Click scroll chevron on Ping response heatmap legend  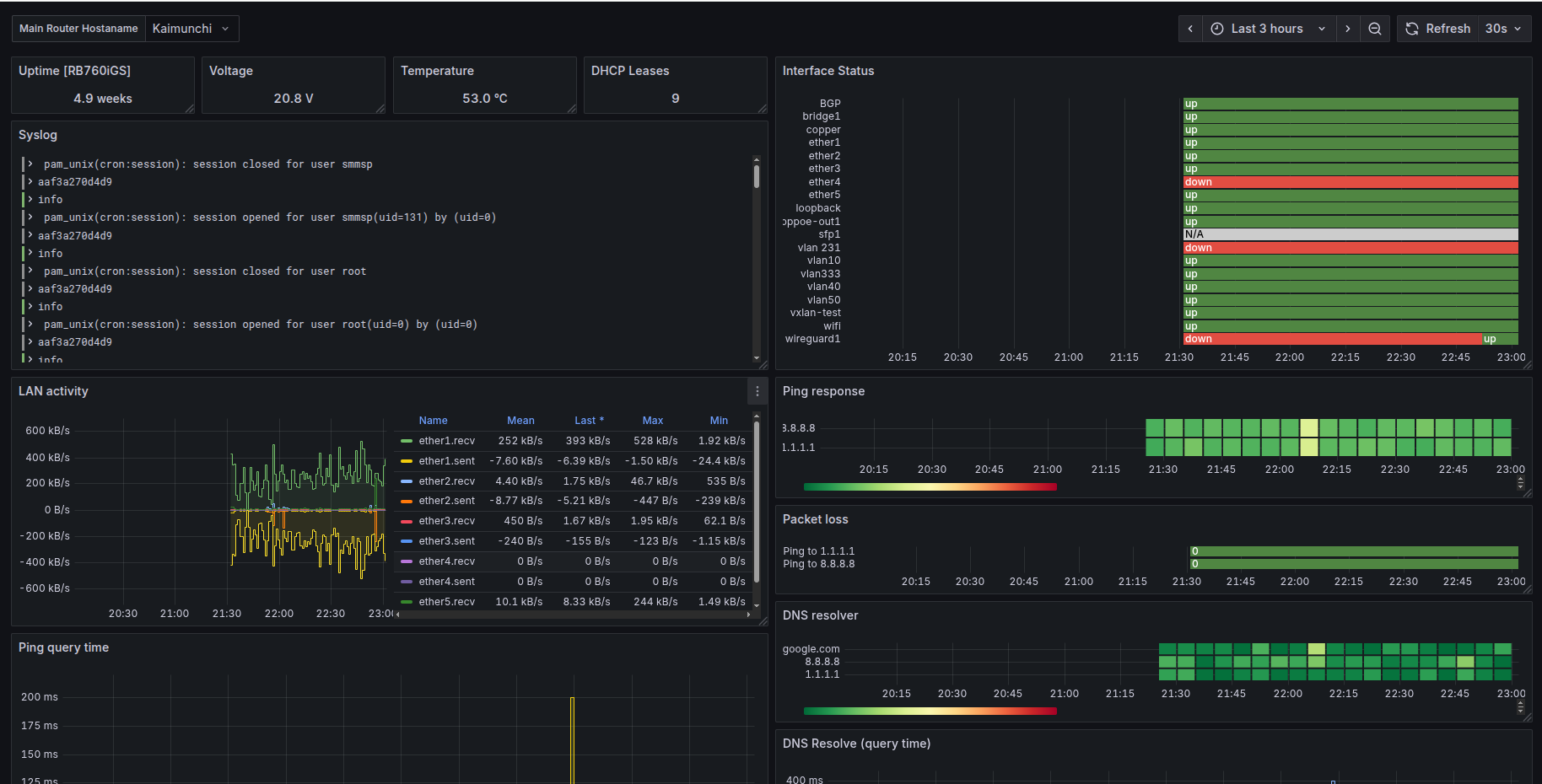click(1520, 483)
